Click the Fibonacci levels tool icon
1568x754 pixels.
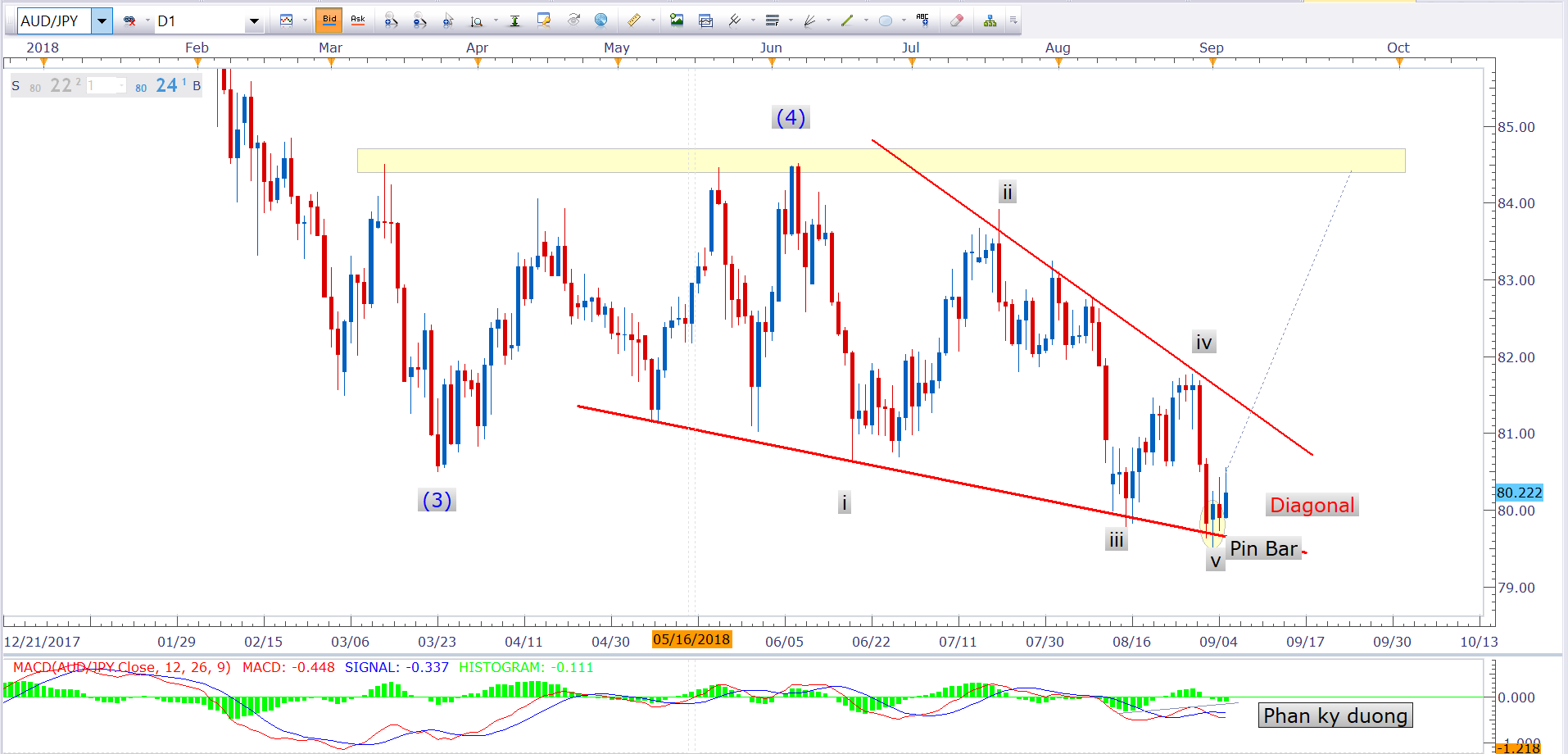coord(772,20)
